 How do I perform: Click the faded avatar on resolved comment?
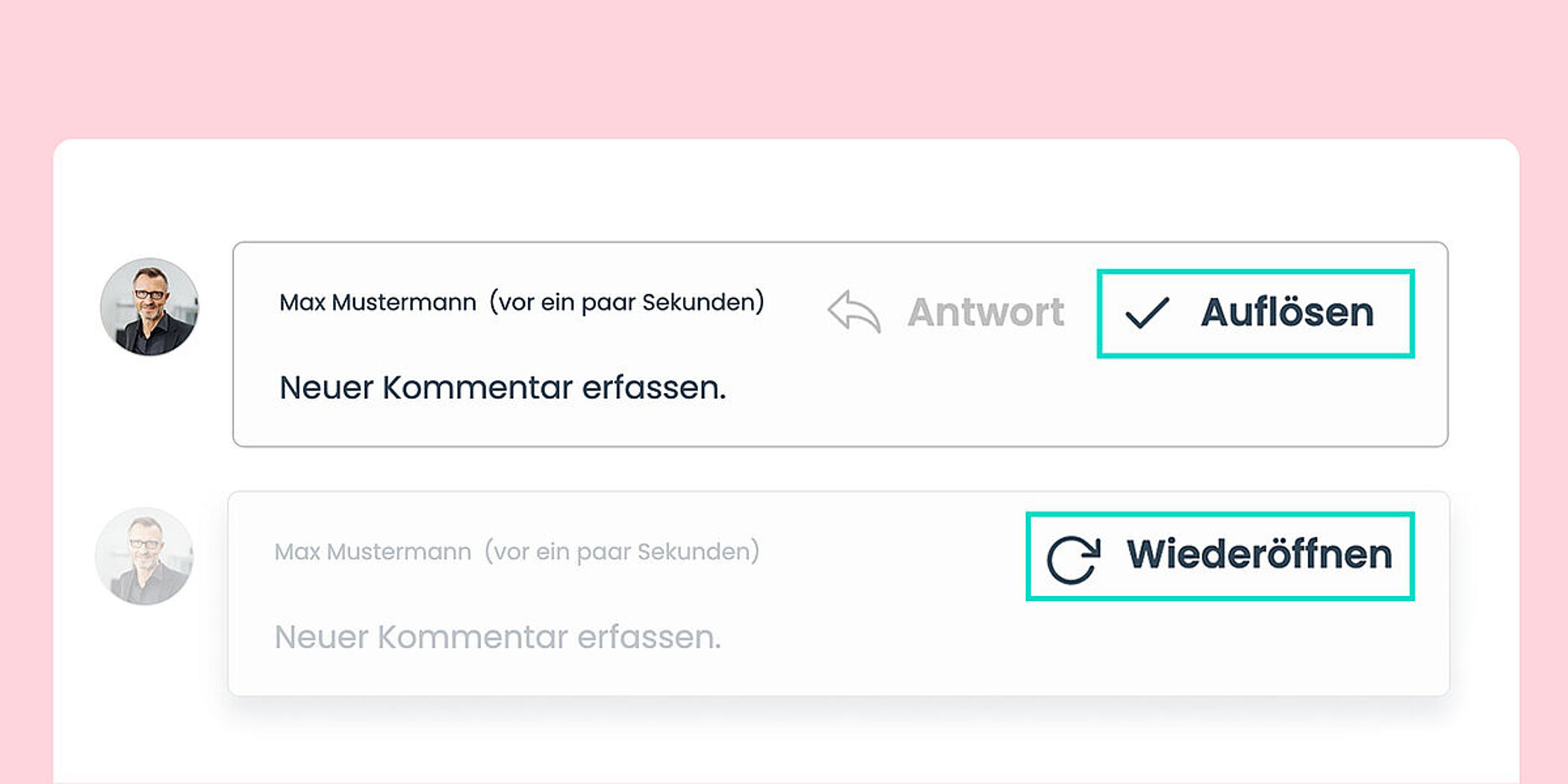(x=144, y=556)
